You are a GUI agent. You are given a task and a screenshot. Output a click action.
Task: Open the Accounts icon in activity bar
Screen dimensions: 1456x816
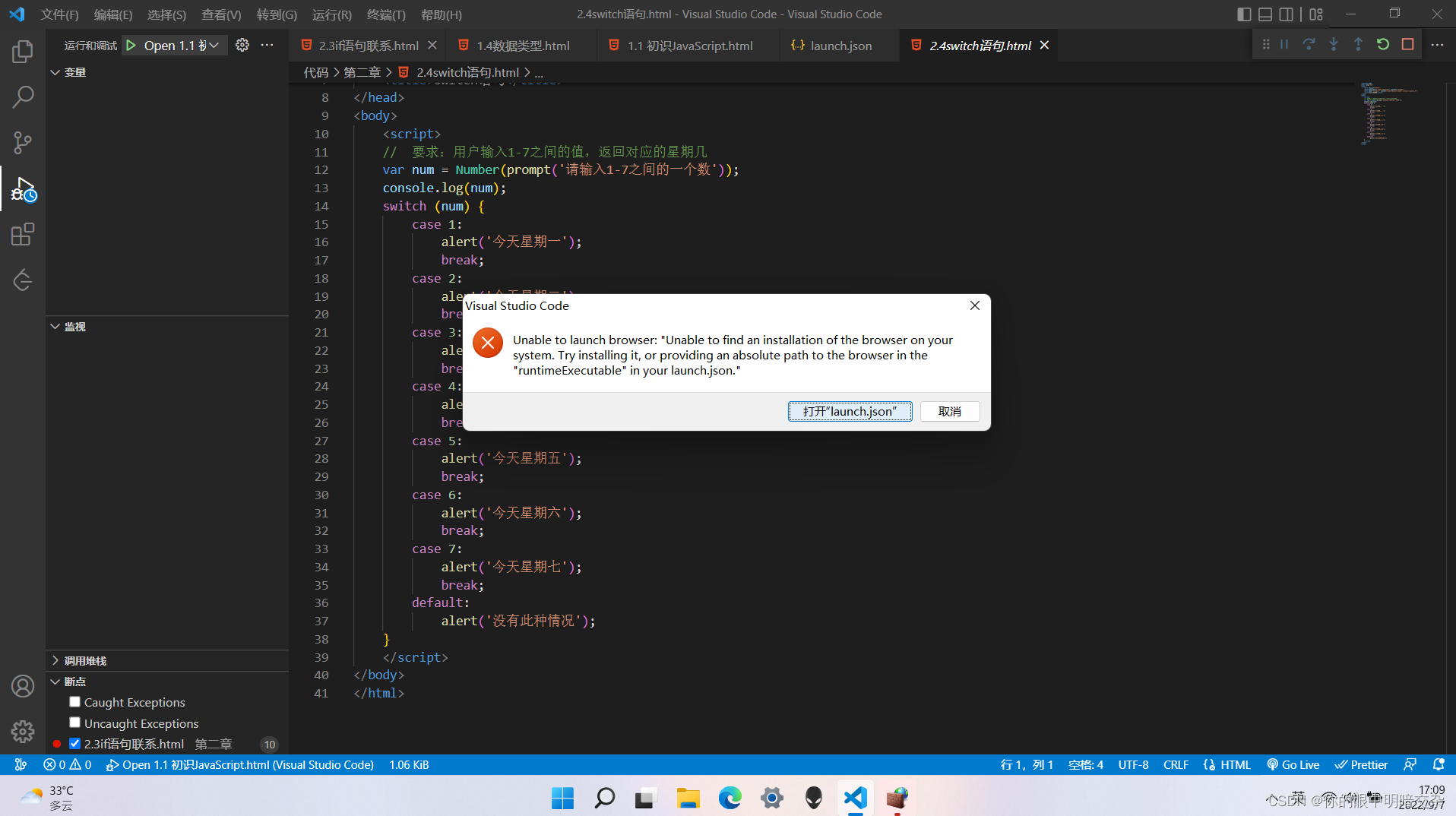23,686
